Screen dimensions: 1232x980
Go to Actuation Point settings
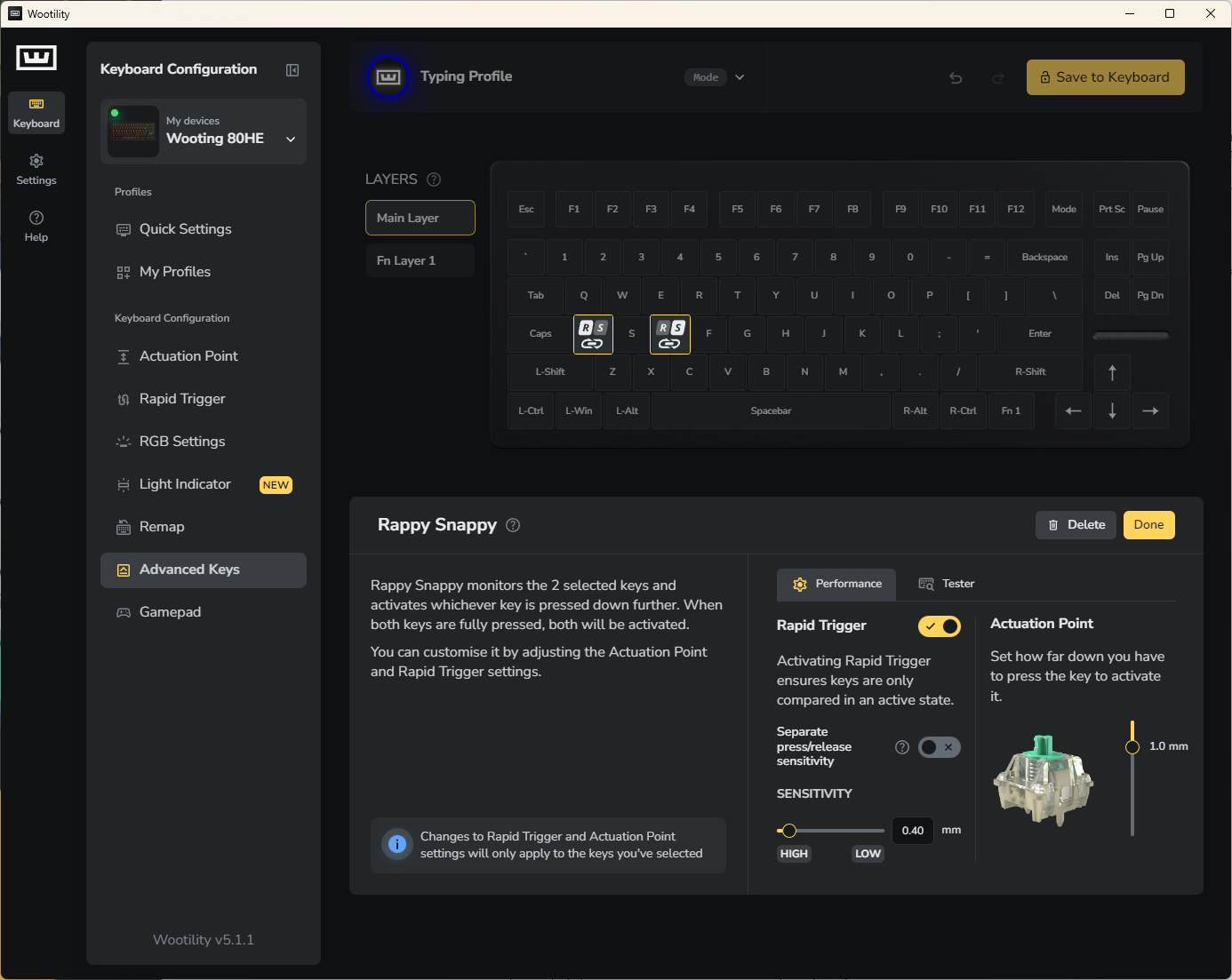(x=204, y=356)
